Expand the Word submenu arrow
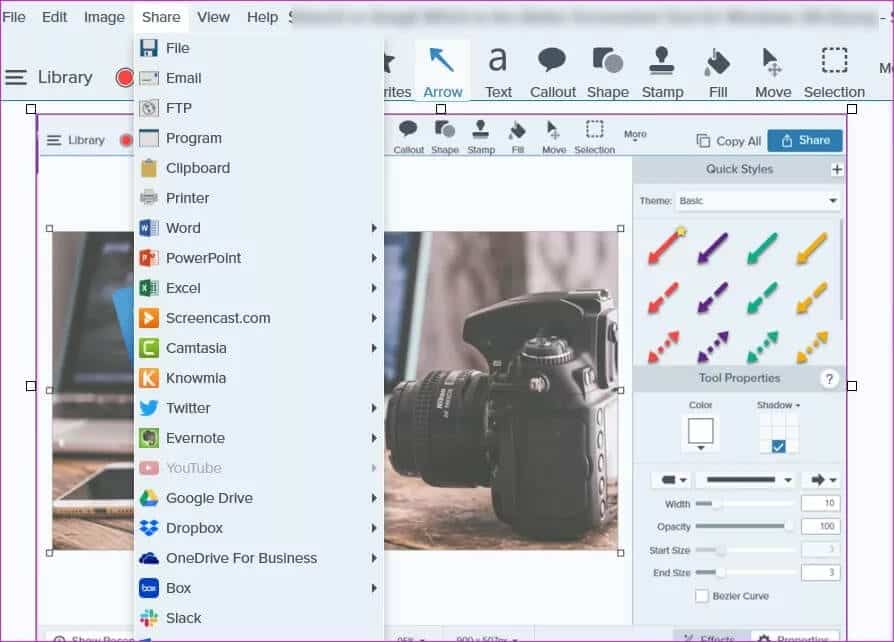 374,228
